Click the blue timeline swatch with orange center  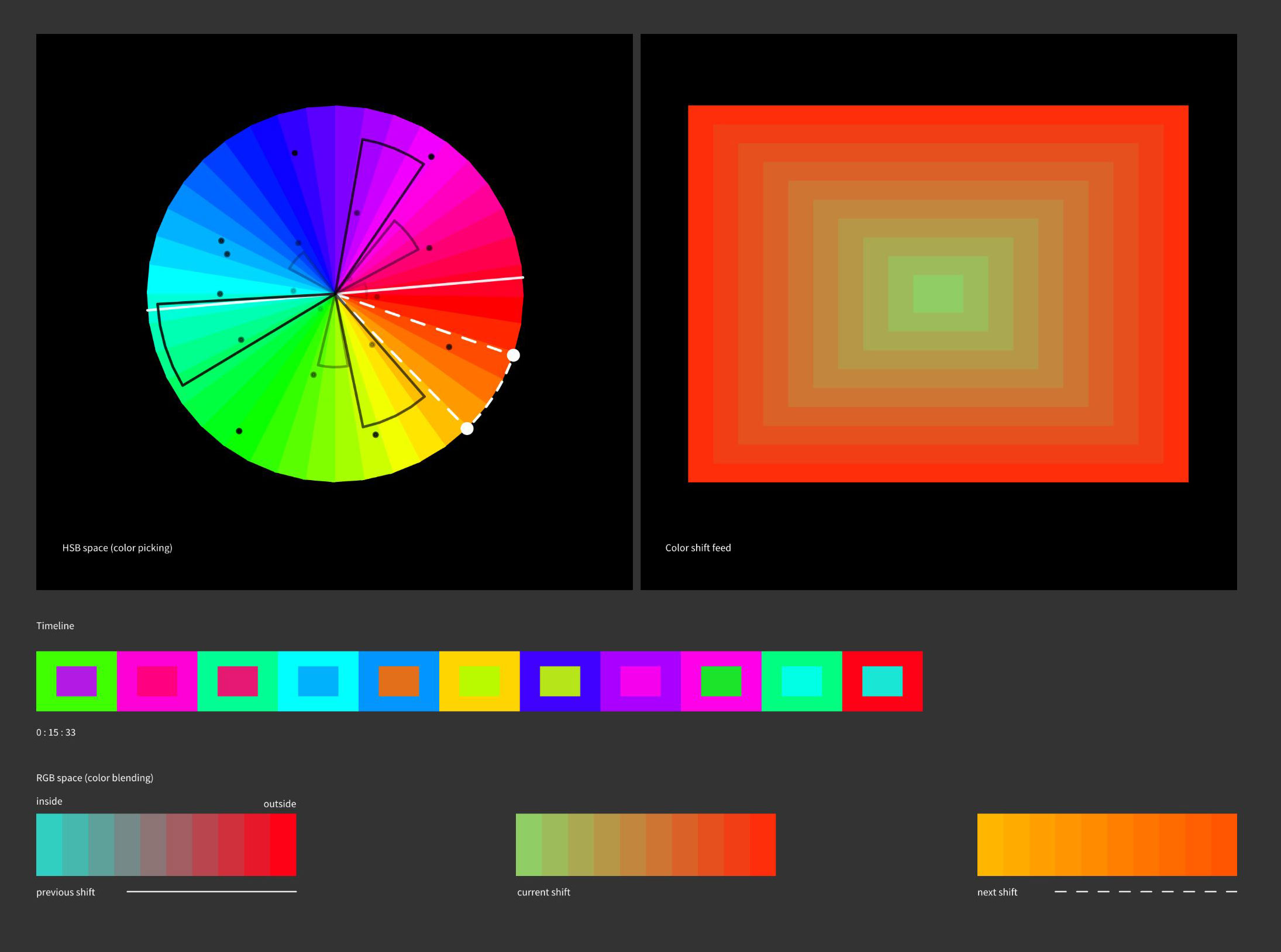398,681
